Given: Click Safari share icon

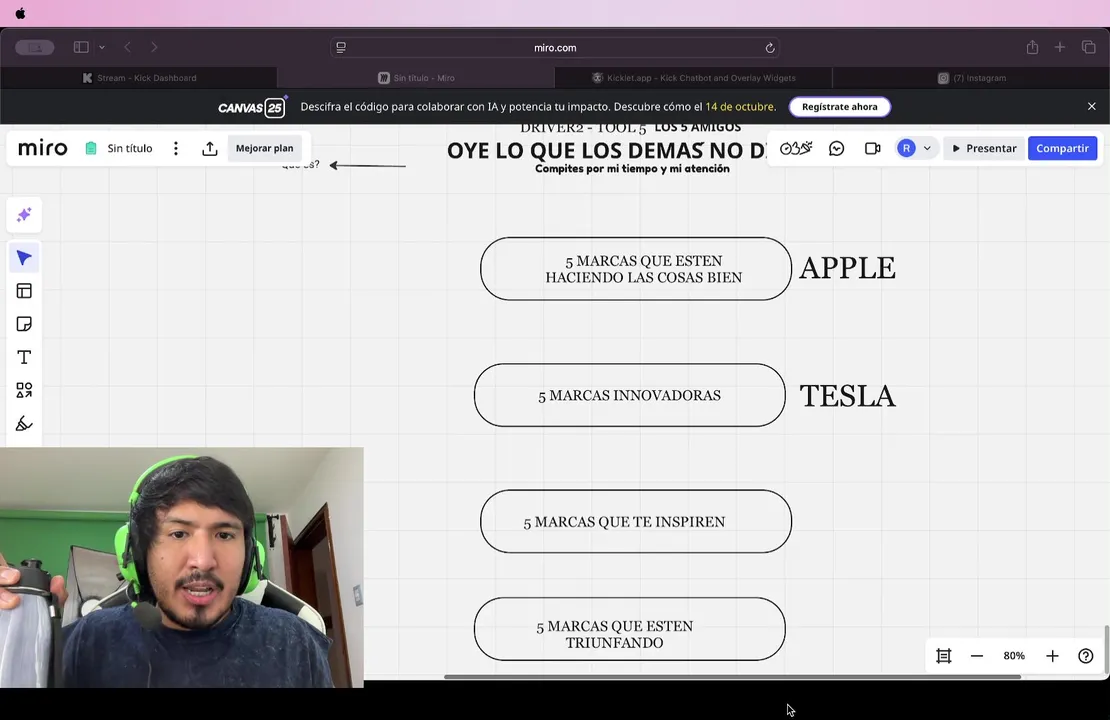Looking at the screenshot, I should (x=1032, y=47).
